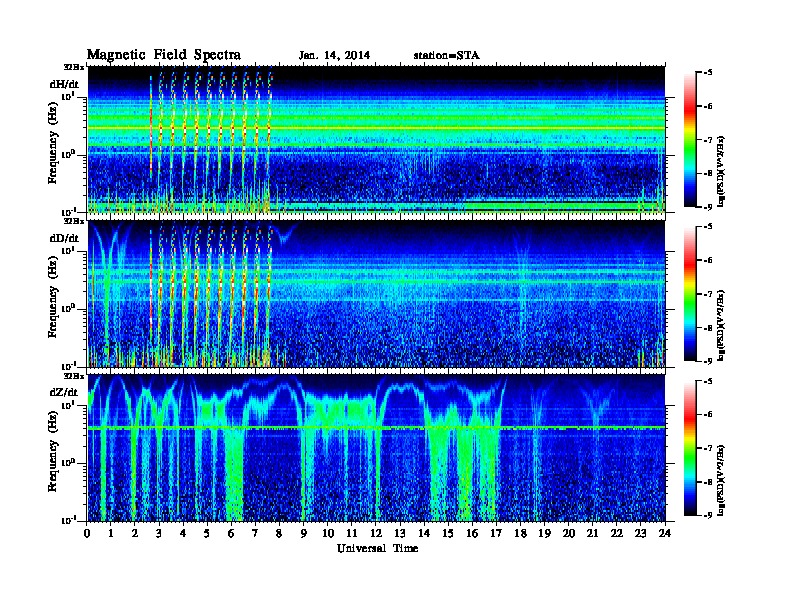
Task: Click hour tick label 7 on time axis
Action: 255,533
